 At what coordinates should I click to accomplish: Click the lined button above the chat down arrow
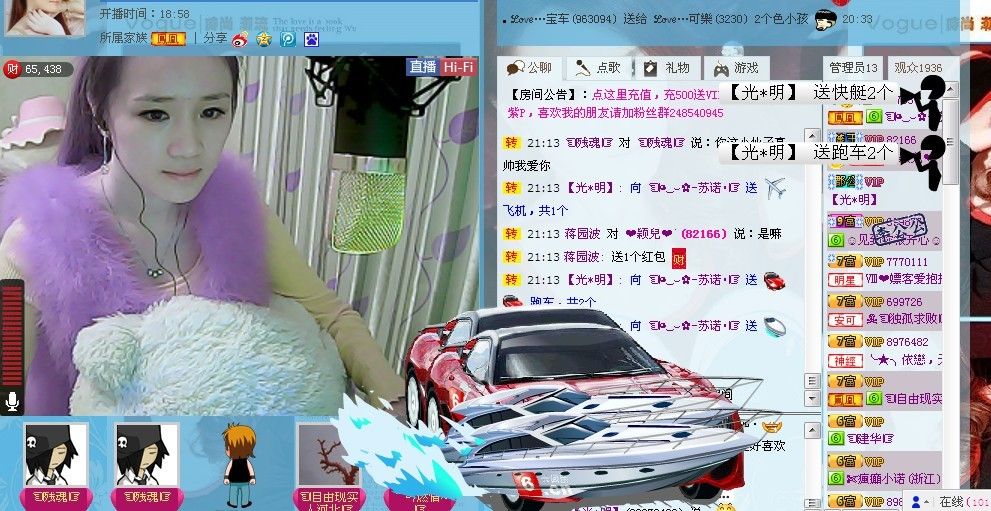(x=812, y=381)
